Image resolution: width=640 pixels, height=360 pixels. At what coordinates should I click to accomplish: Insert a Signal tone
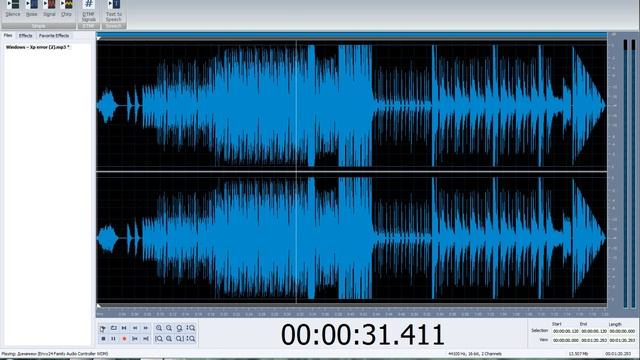point(49,9)
